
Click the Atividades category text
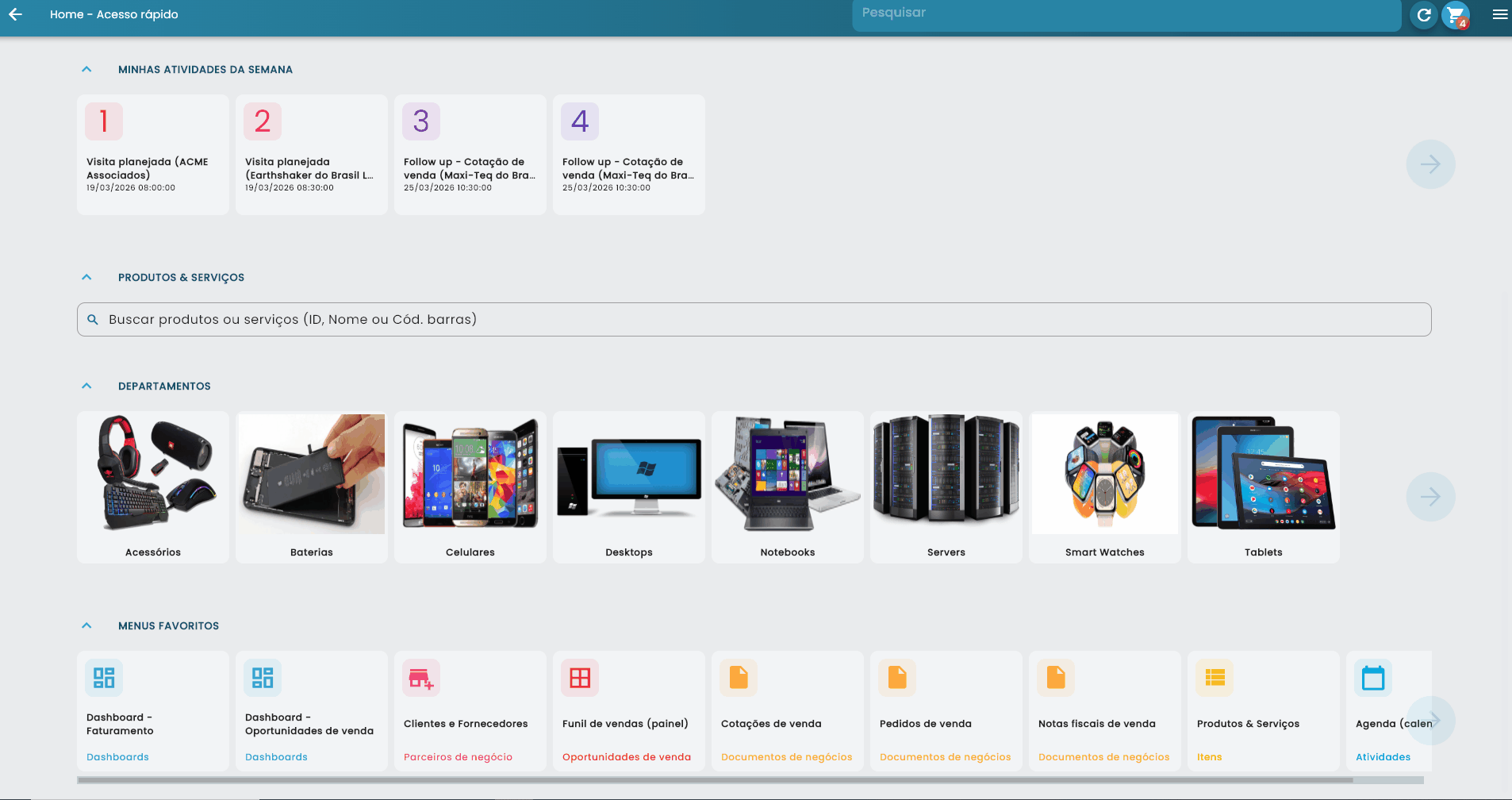pyautogui.click(x=1383, y=757)
